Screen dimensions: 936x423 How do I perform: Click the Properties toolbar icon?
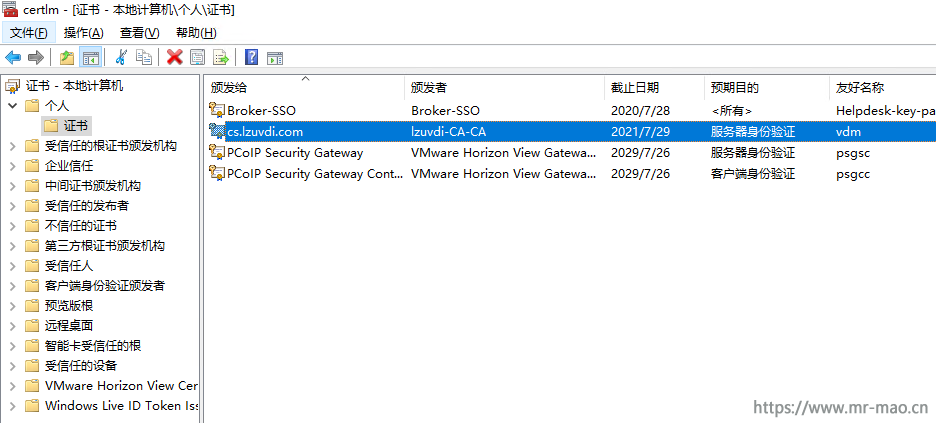point(198,58)
